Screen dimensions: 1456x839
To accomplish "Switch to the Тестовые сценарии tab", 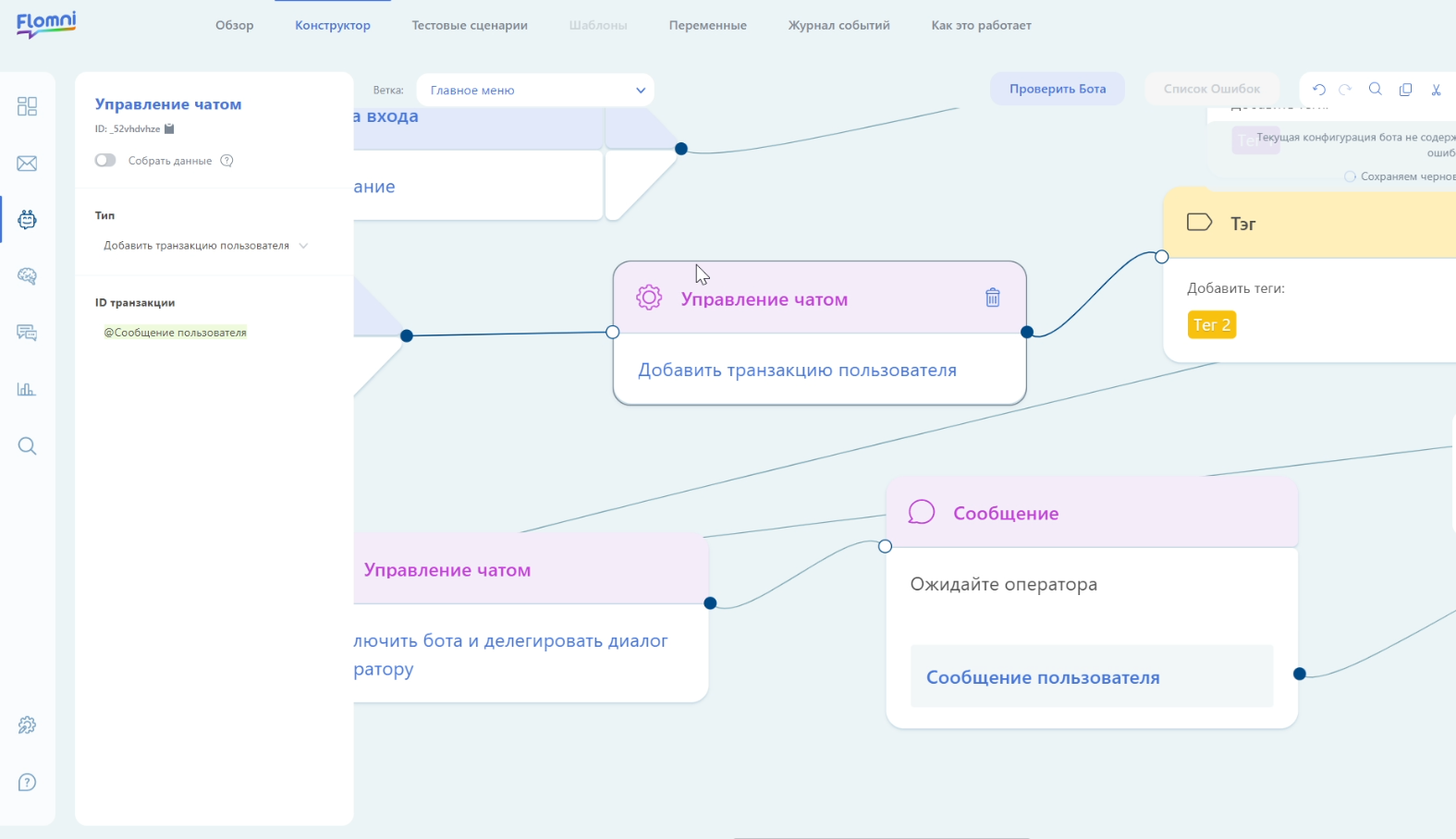I will [470, 26].
